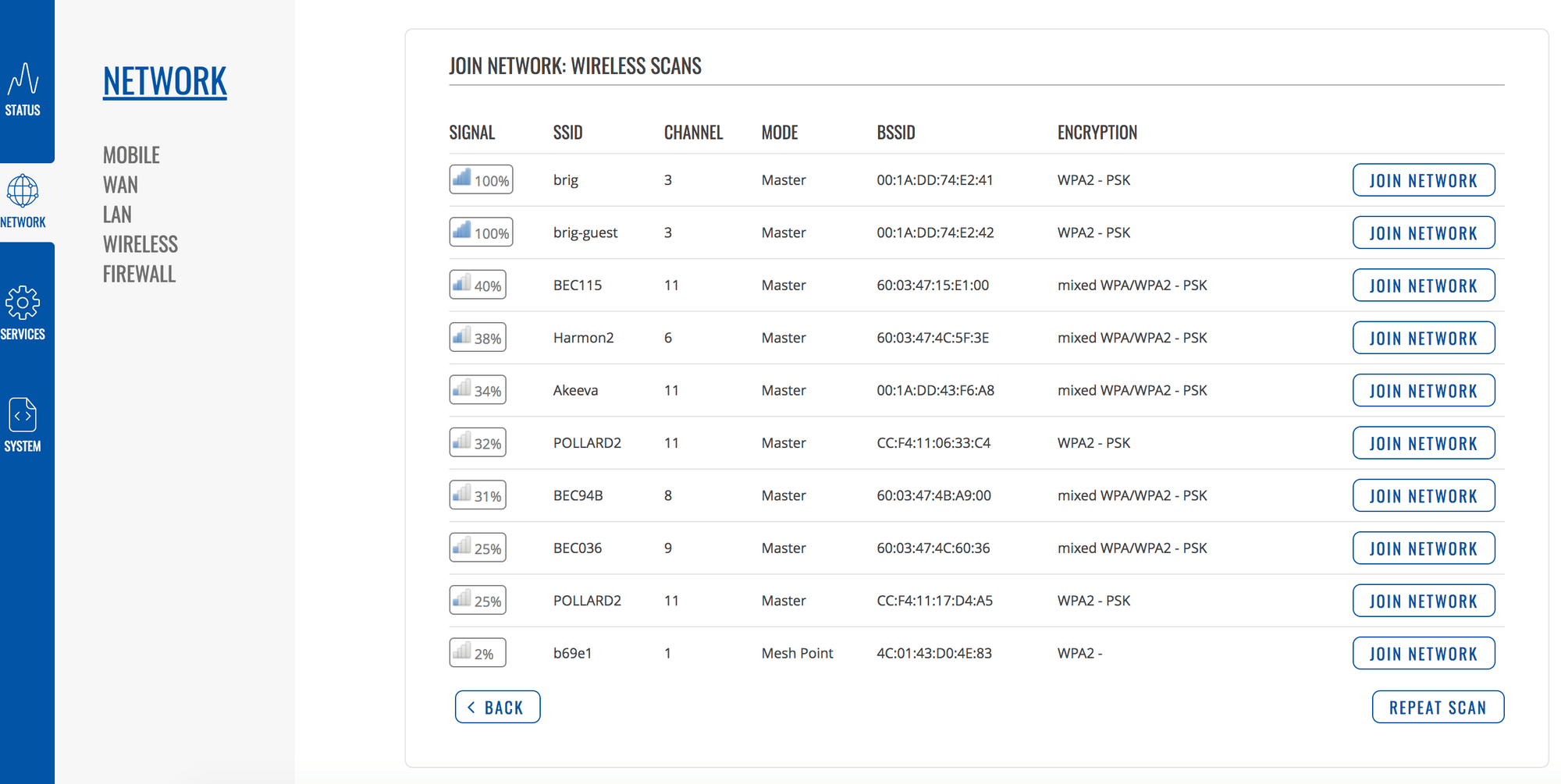Viewport: 1561px width, 784px height.
Task: Click the 2% signal indicator for b69e1
Action: point(478,653)
